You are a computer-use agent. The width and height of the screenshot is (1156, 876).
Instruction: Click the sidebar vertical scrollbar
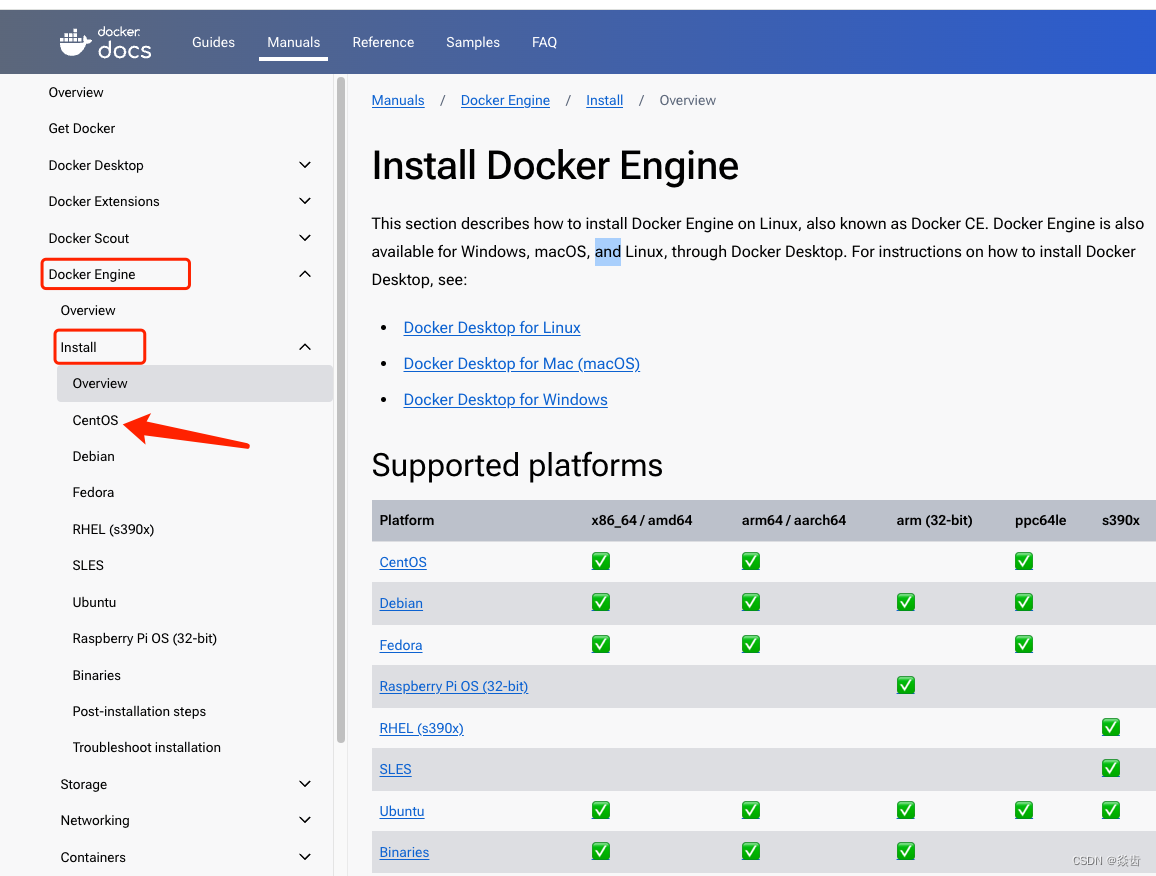(341, 409)
